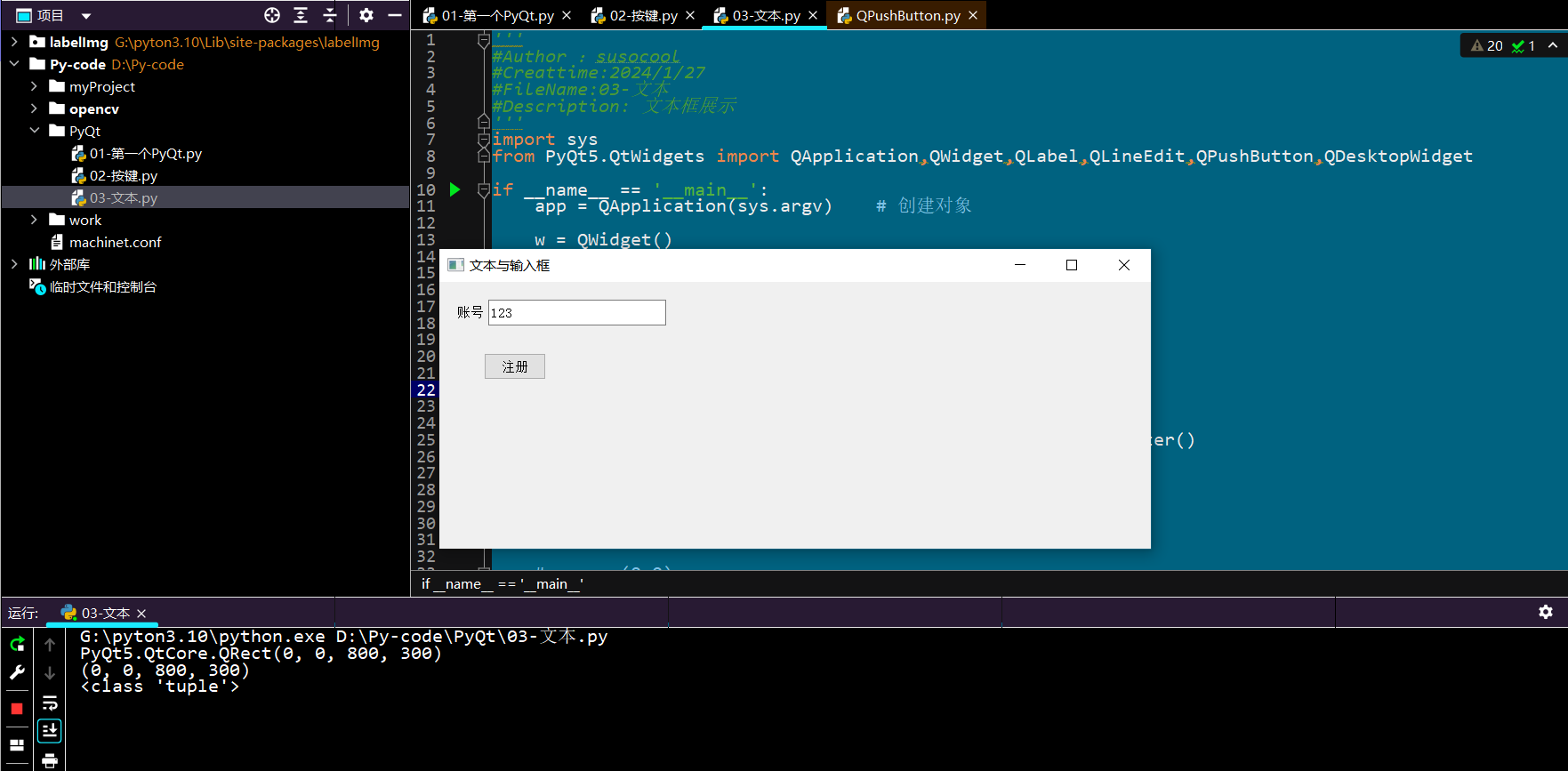Switch to 02-按键.py editor tab
Image resolution: width=1568 pixels, height=771 pixels.
[633, 15]
